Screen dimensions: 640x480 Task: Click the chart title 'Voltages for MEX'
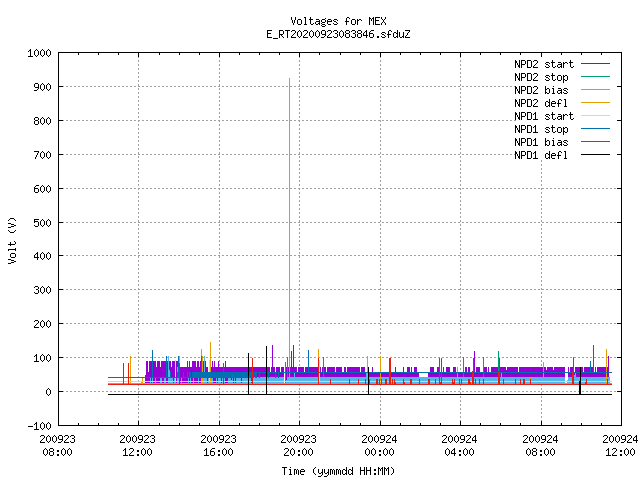click(x=338, y=21)
